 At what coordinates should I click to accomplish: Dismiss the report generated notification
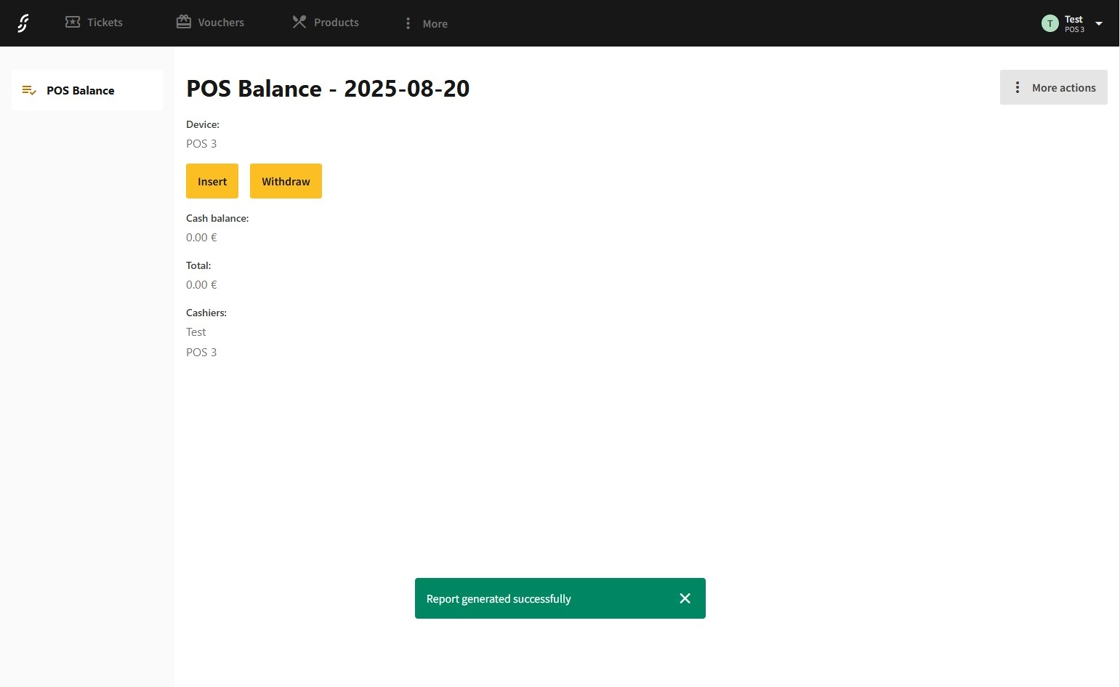(x=685, y=598)
